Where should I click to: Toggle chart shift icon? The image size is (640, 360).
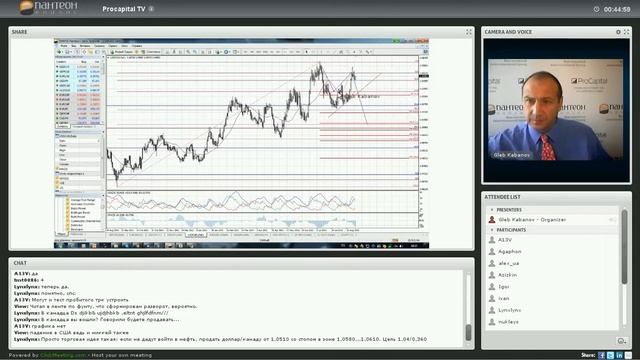pos(209,52)
